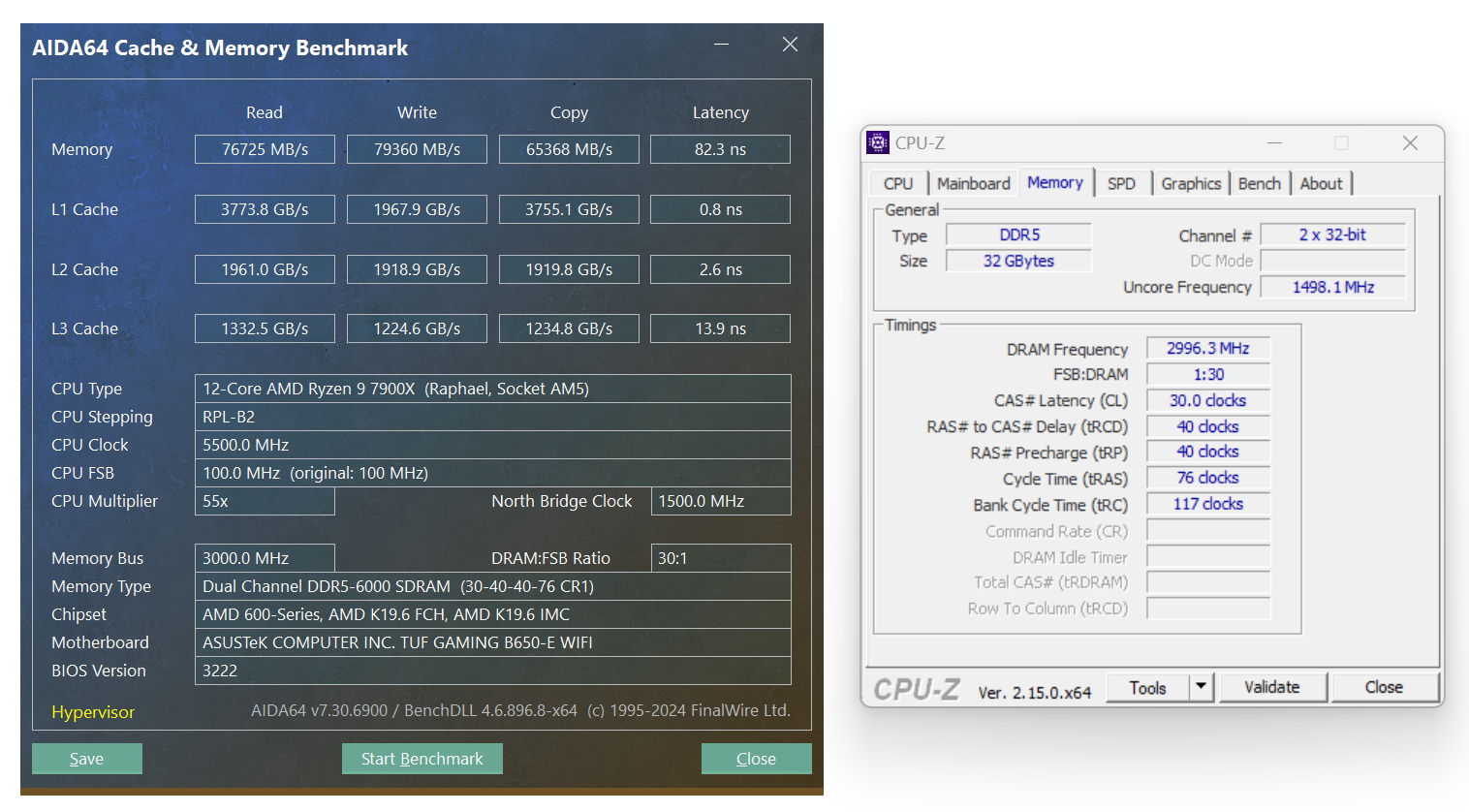Open the Mainboard tab
The height and width of the screenshot is (812, 1469).
pyautogui.click(x=973, y=183)
